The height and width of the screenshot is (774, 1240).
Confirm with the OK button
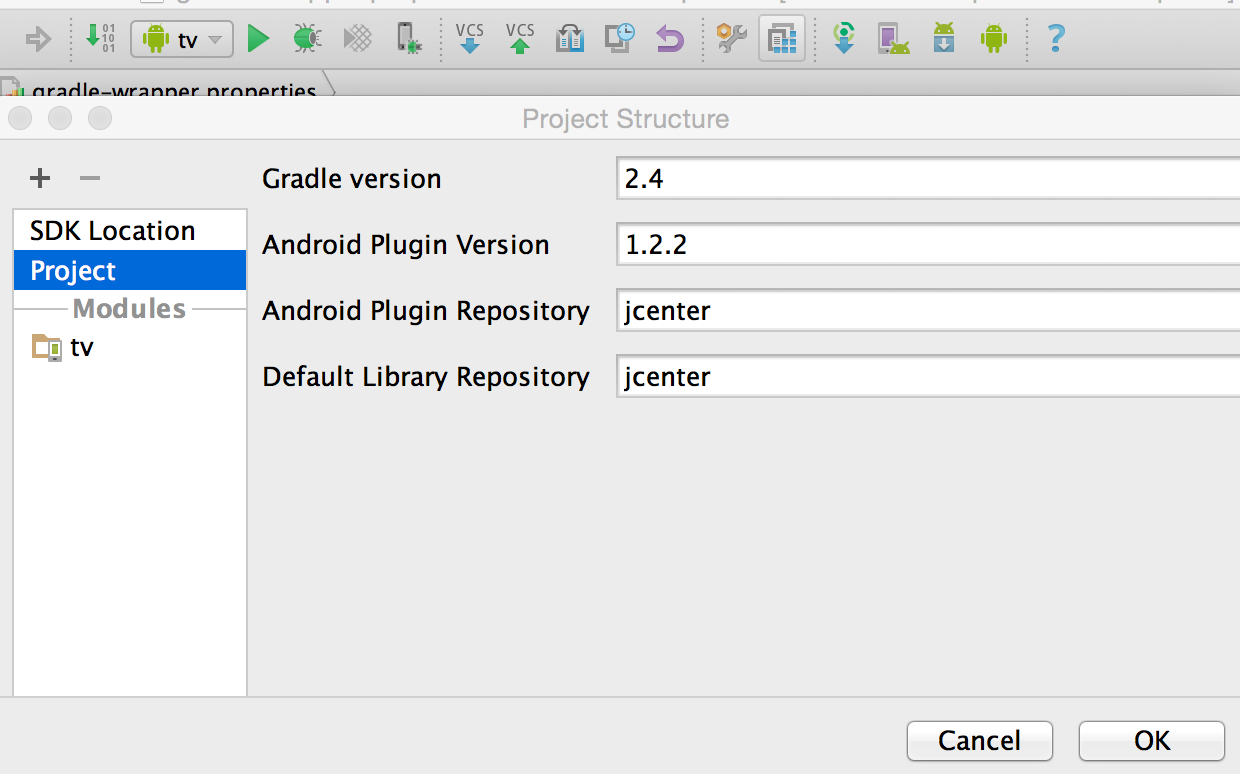coord(1152,741)
